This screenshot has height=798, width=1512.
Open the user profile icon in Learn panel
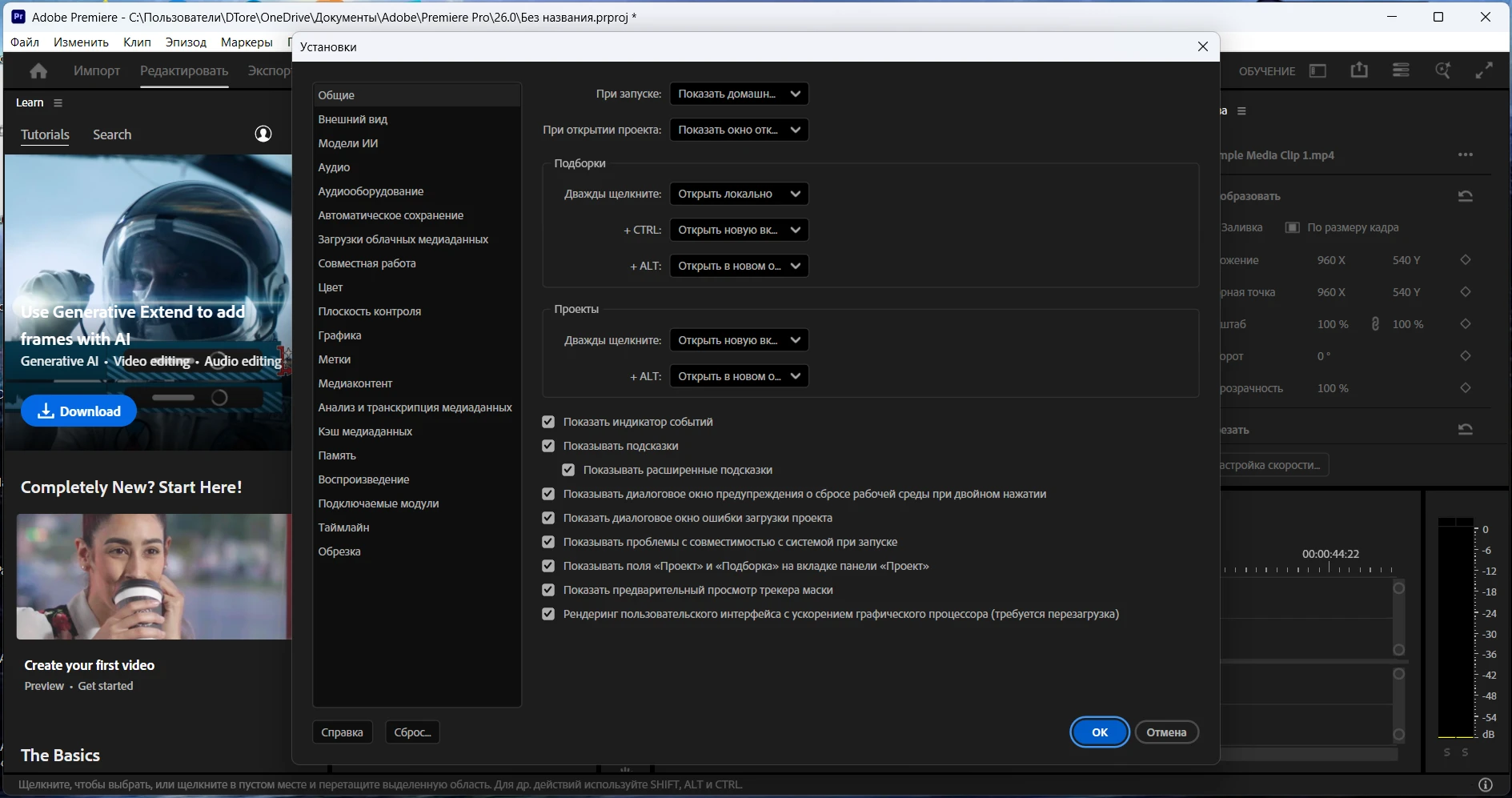click(263, 134)
